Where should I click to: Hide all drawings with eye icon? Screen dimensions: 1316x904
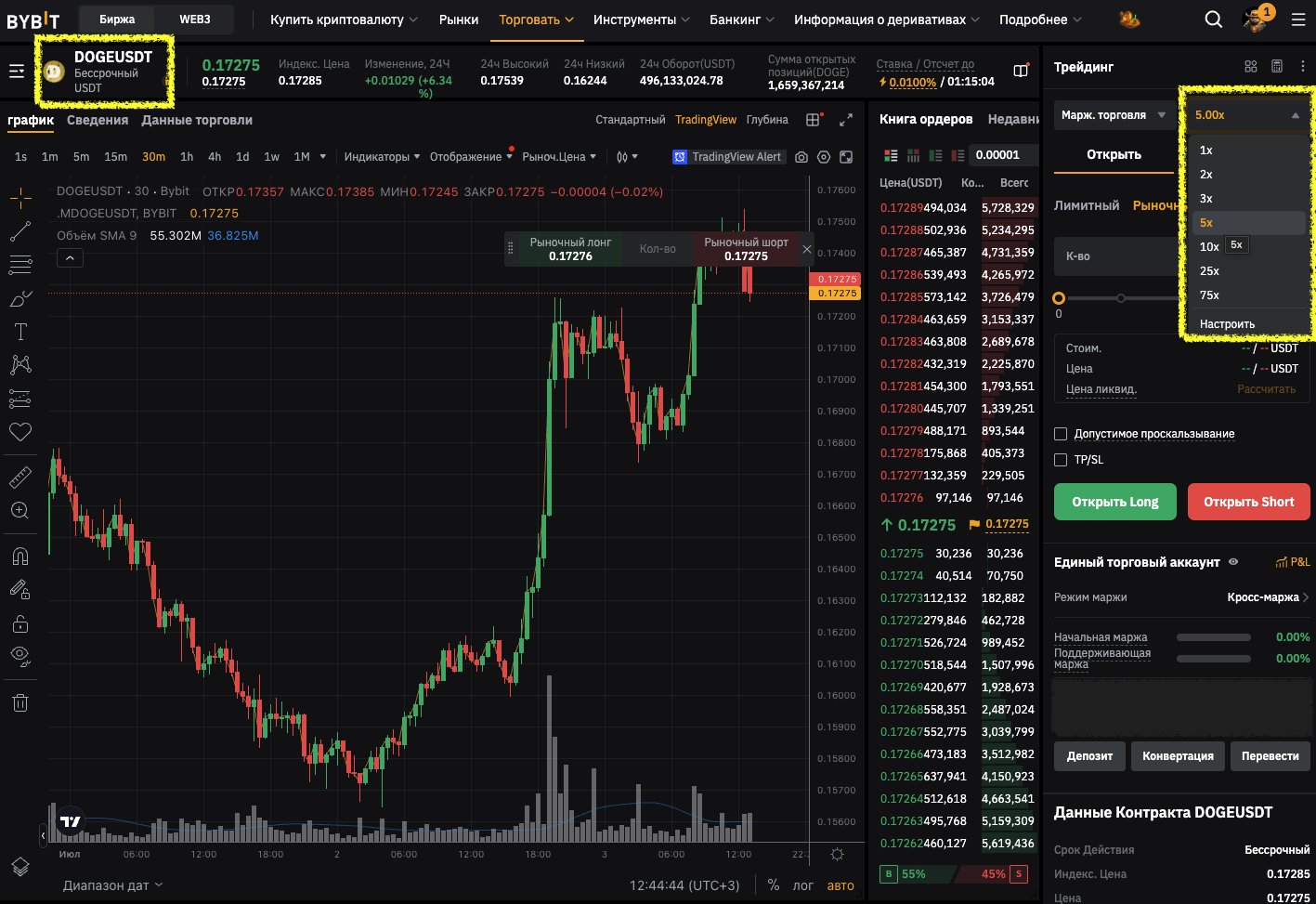pyautogui.click(x=20, y=655)
